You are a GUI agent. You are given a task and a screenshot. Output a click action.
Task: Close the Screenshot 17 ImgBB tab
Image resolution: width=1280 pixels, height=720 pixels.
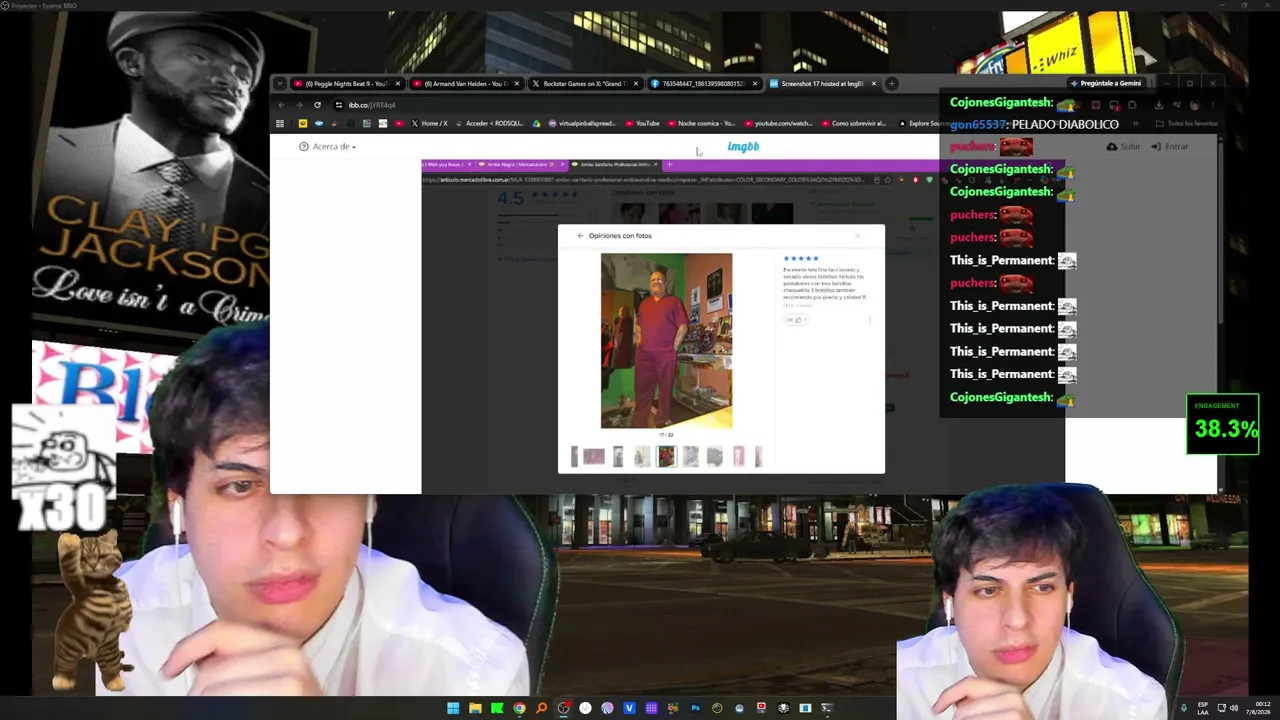pos(874,84)
